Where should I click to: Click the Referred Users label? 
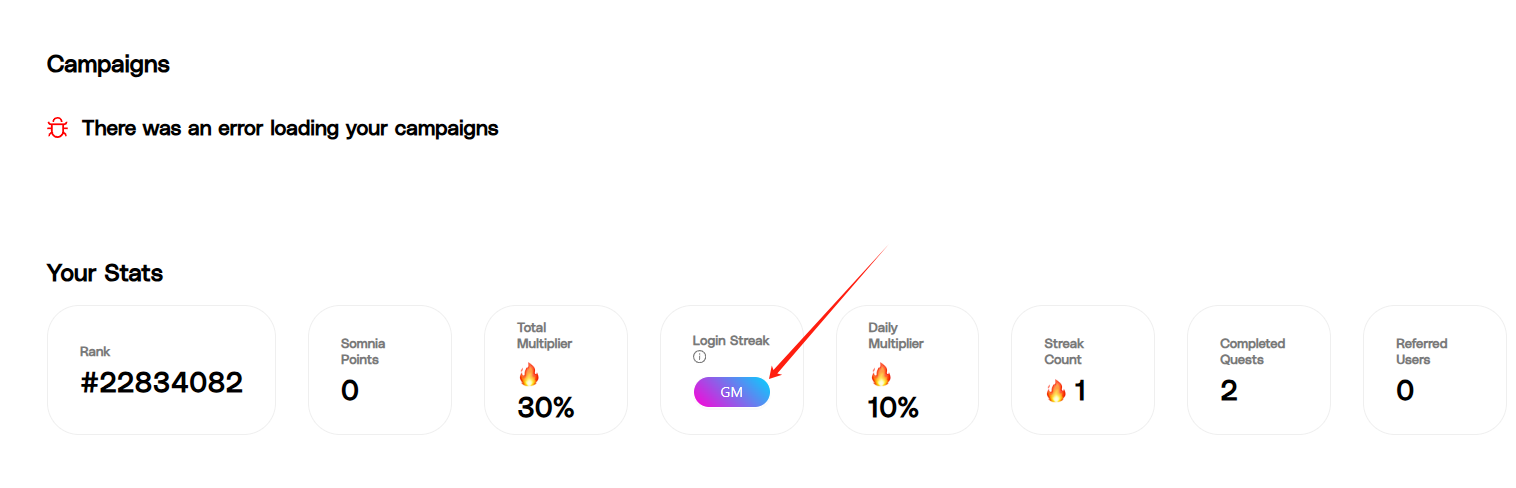(x=1421, y=351)
